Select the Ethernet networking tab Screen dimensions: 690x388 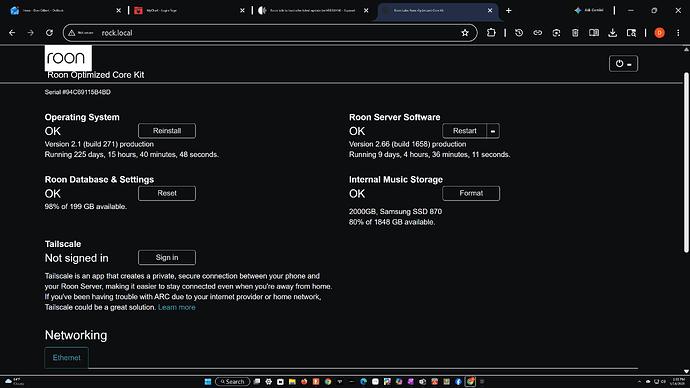pos(66,358)
